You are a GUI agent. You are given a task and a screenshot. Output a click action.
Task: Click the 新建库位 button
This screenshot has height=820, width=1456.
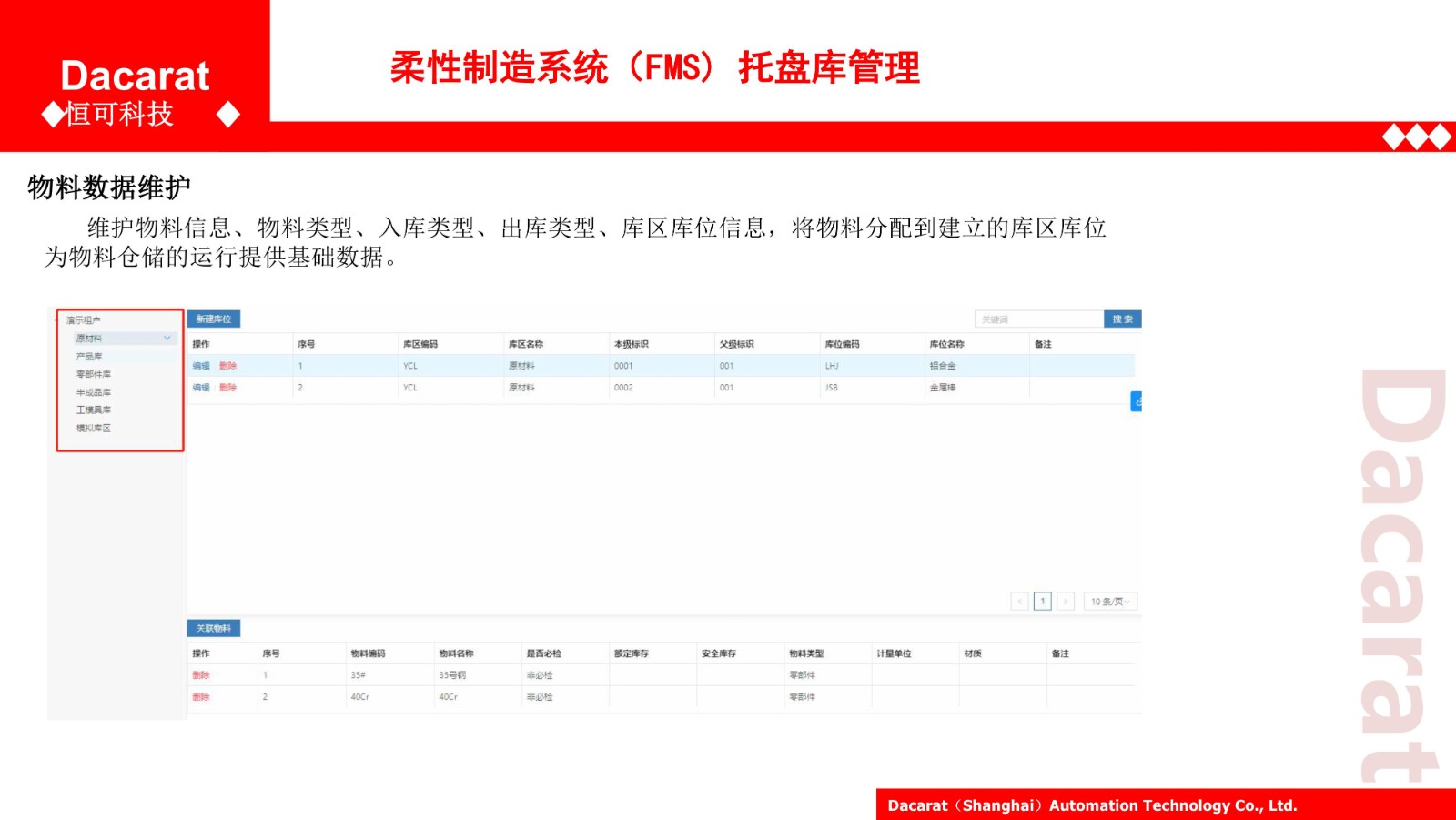pos(214,319)
